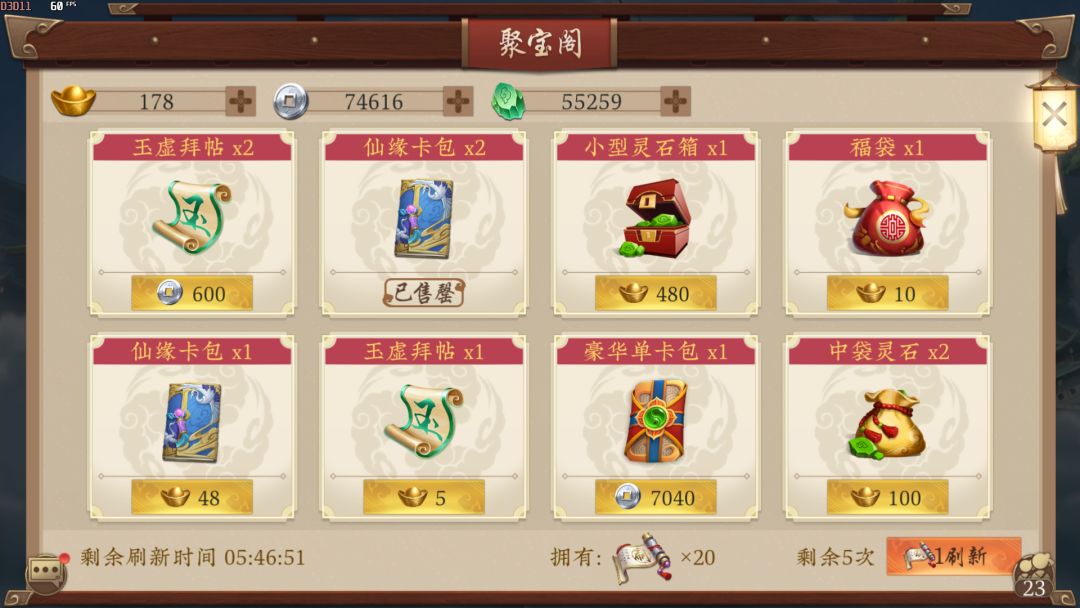Select the 豪华单卡包 card pack icon

pyautogui.click(x=656, y=420)
